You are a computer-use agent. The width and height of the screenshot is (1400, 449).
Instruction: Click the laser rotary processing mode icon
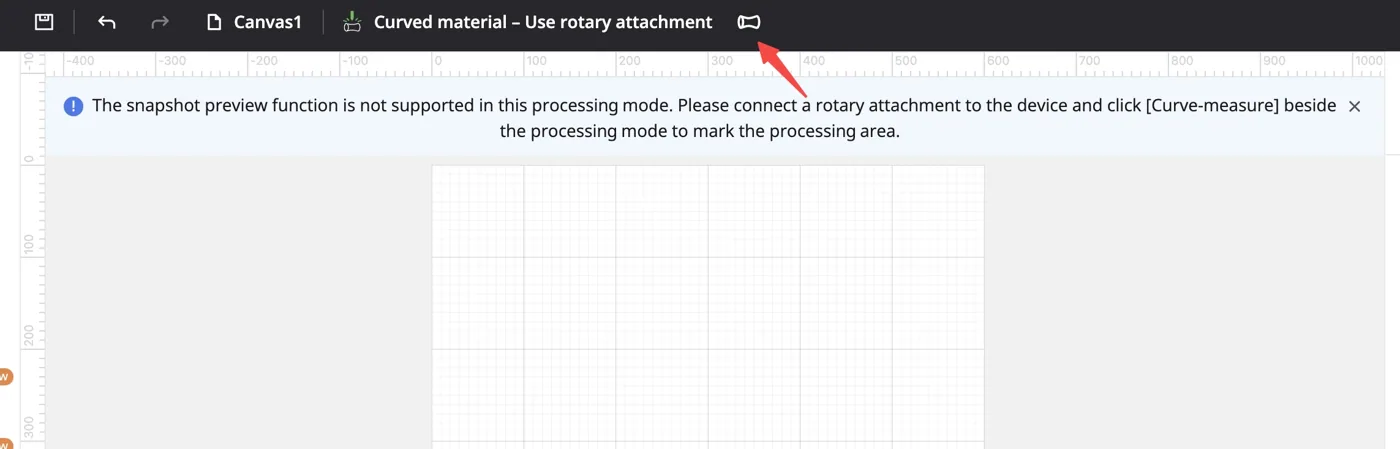(x=352, y=21)
